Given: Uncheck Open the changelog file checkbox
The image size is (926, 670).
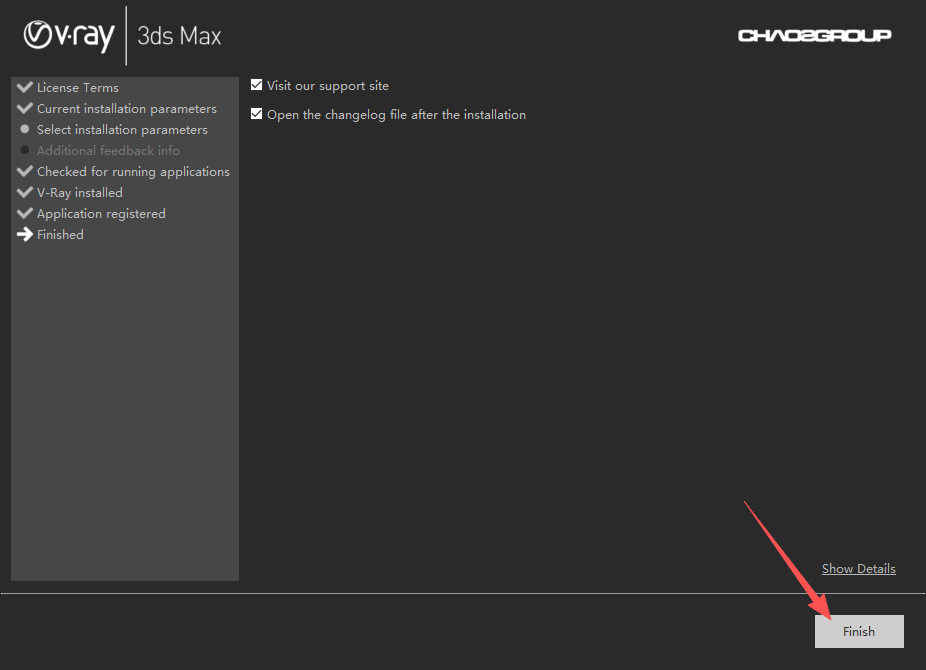Looking at the screenshot, I should (256, 114).
